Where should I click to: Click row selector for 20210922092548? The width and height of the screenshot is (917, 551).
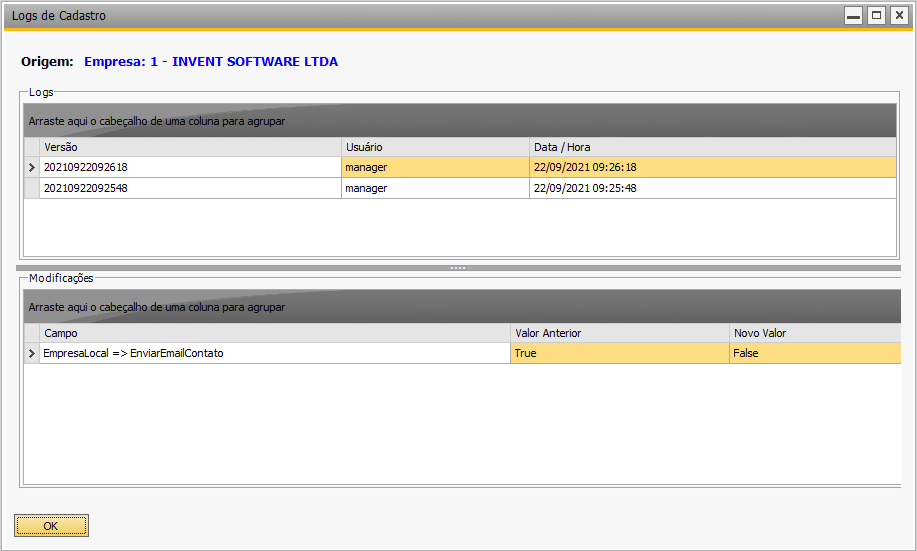pyautogui.click(x=32, y=188)
